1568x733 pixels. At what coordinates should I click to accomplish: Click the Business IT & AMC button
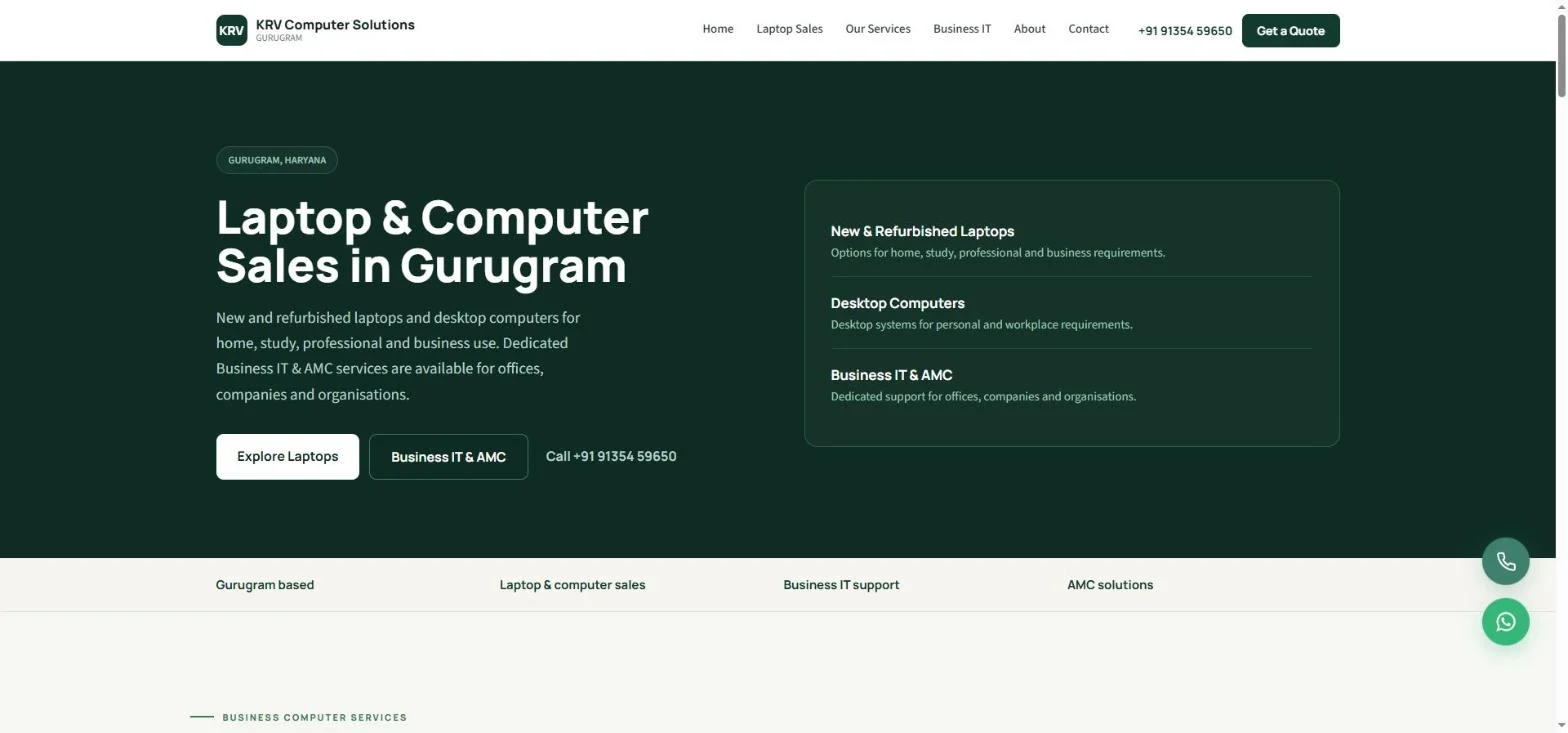coord(448,457)
